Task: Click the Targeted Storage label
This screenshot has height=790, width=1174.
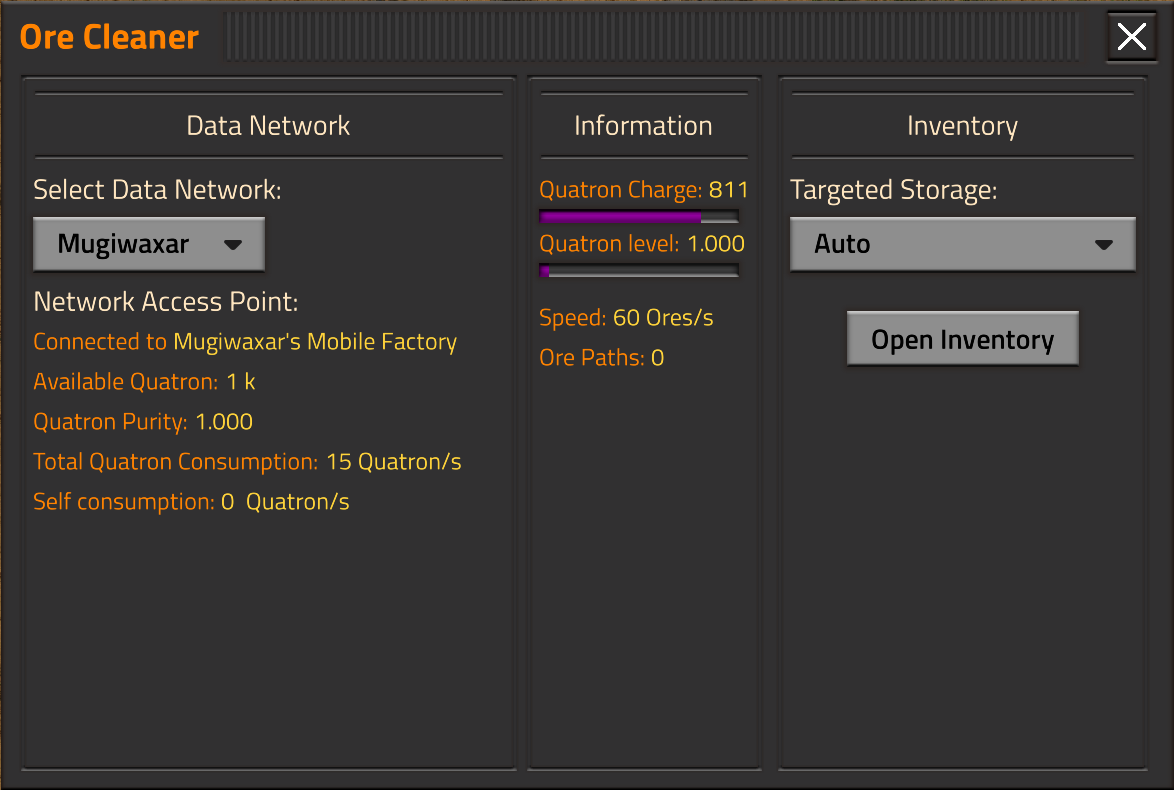Action: 893,190
